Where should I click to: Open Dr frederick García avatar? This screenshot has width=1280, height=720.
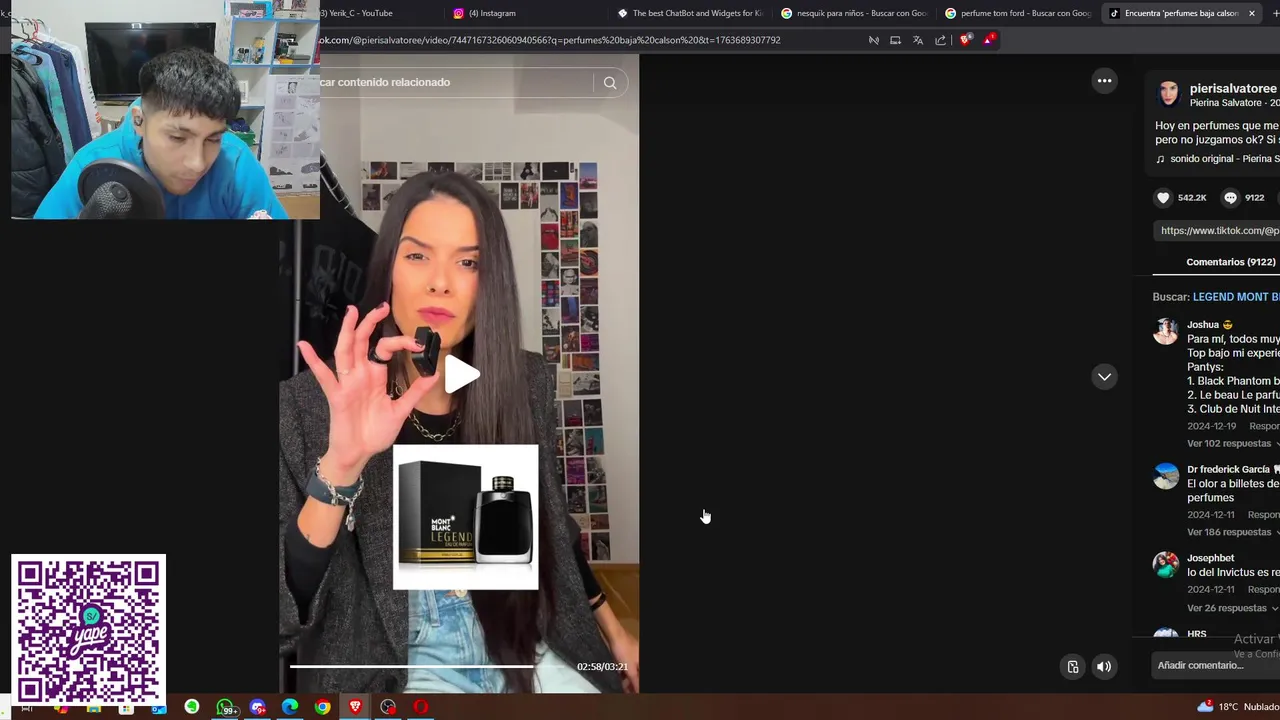click(1165, 476)
